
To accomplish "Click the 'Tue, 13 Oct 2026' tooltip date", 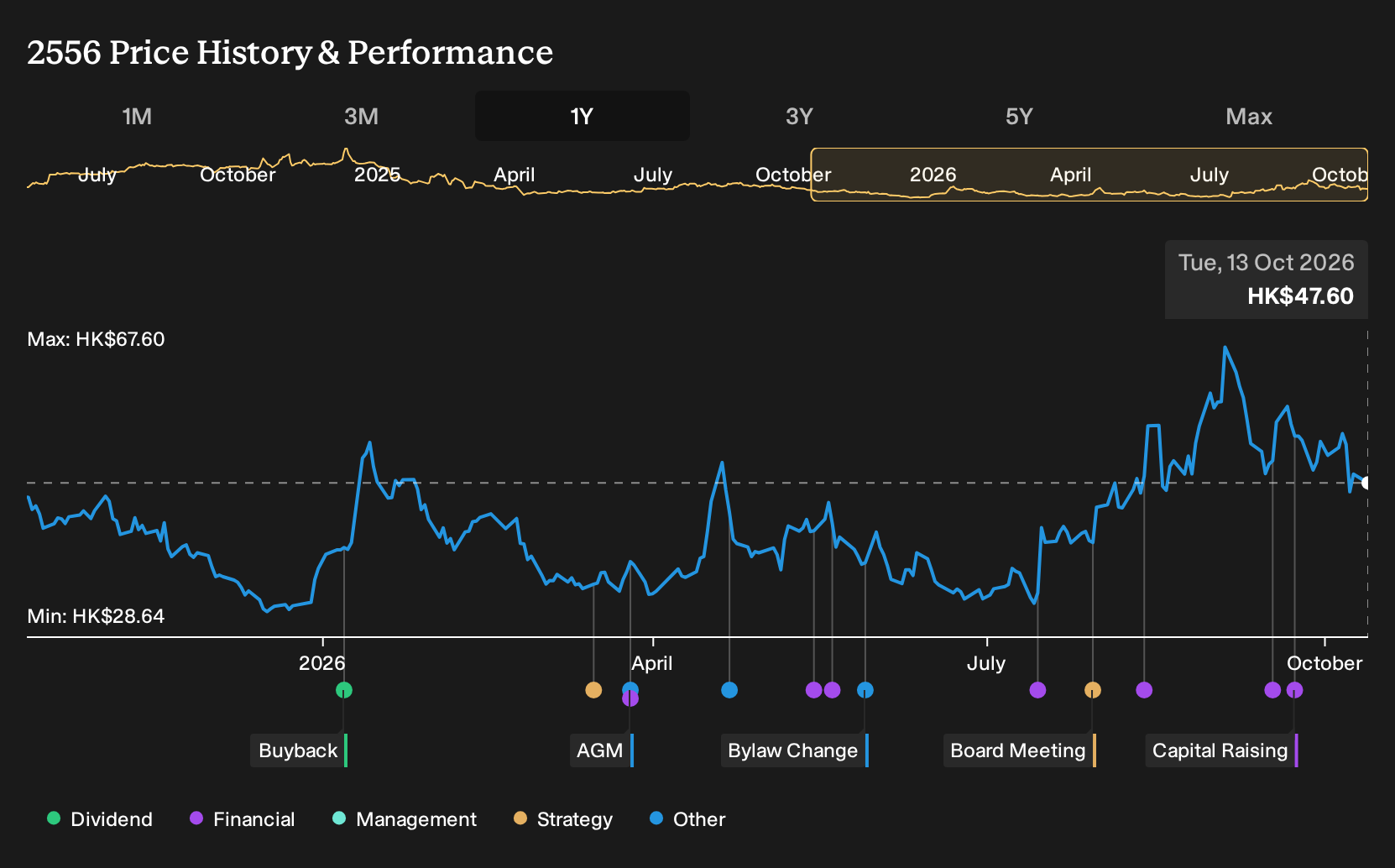I will click(x=1266, y=263).
